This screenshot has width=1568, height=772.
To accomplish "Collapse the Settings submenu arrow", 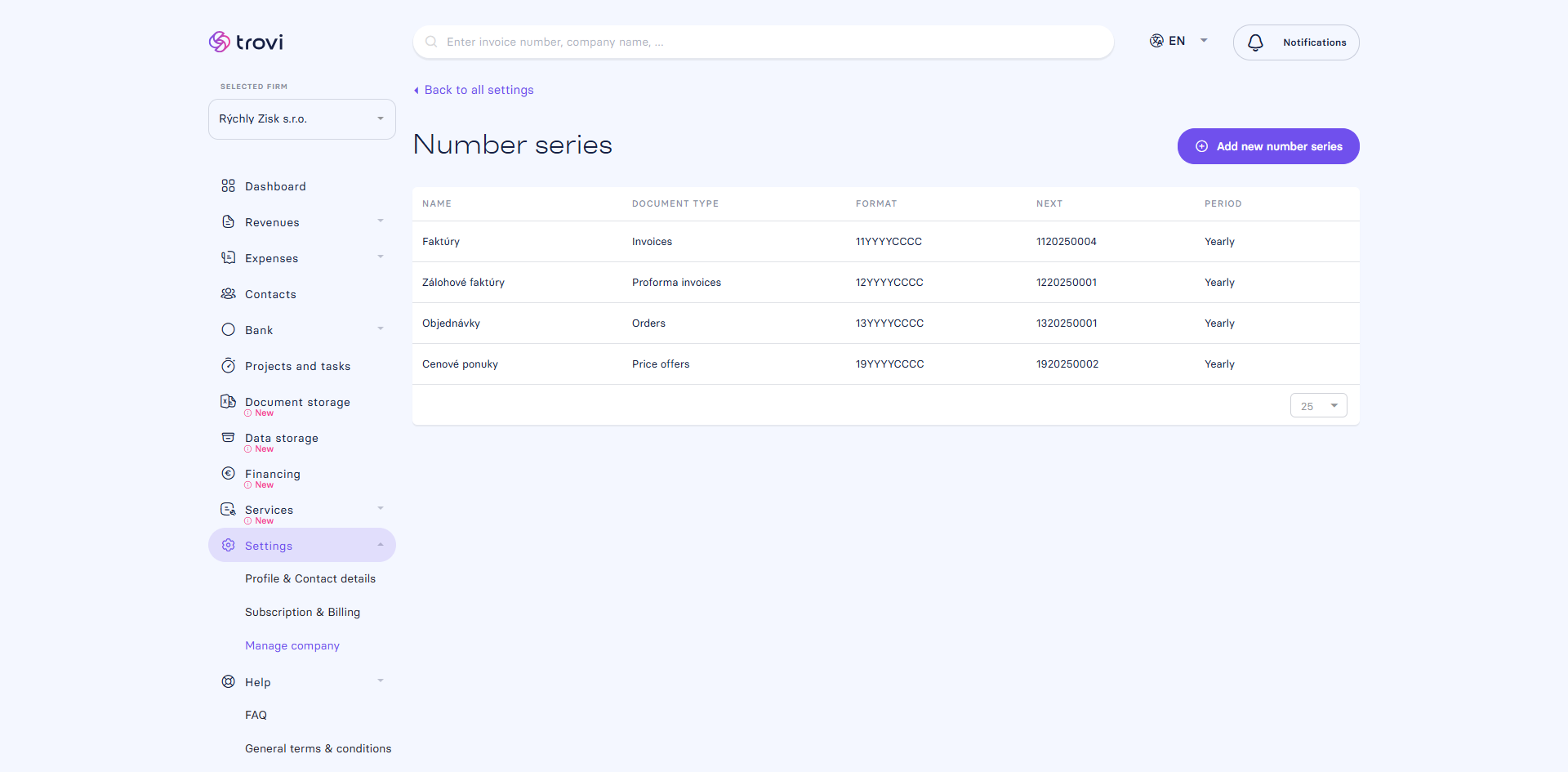I will pyautogui.click(x=381, y=545).
